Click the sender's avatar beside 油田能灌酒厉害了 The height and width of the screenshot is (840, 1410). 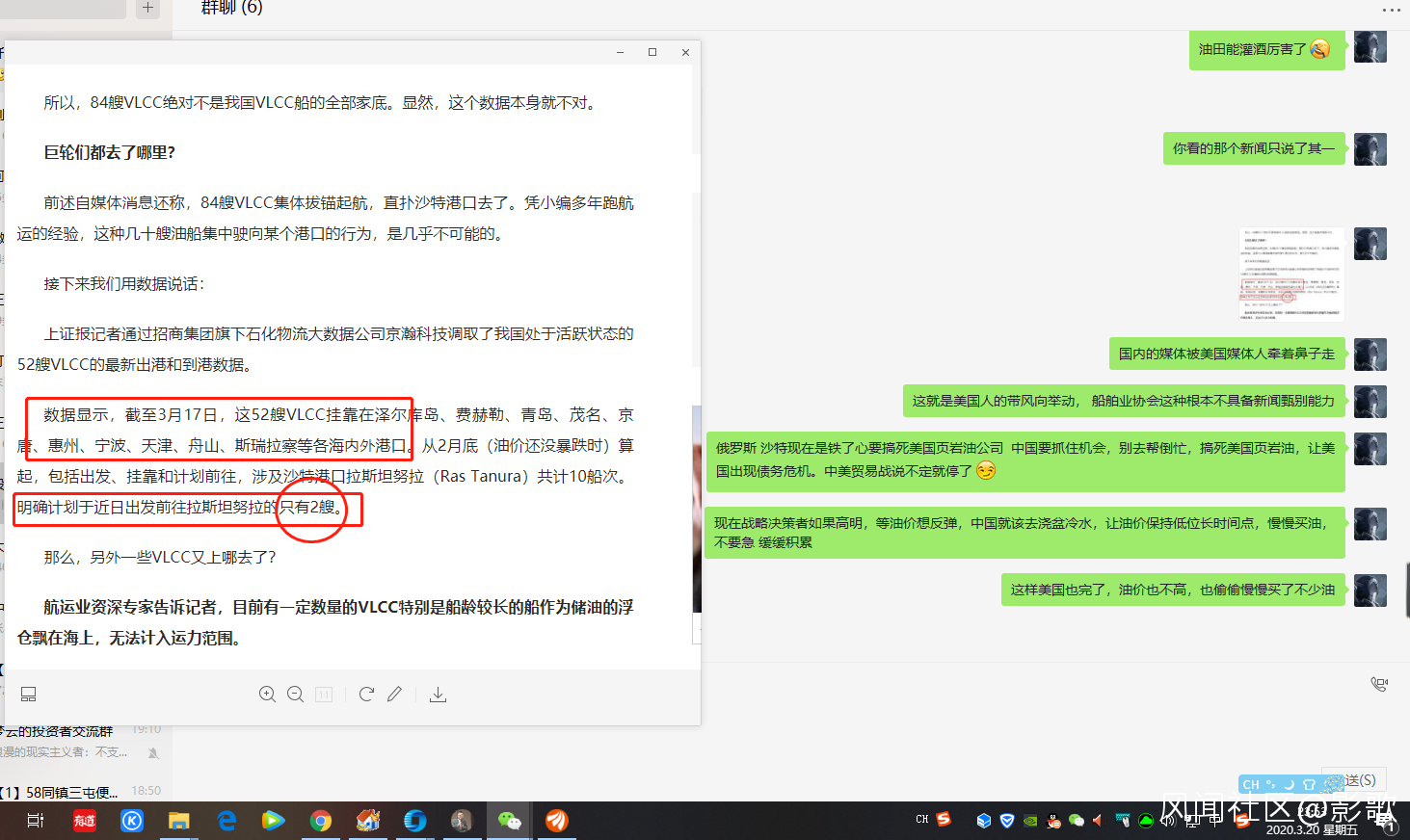tap(1370, 47)
